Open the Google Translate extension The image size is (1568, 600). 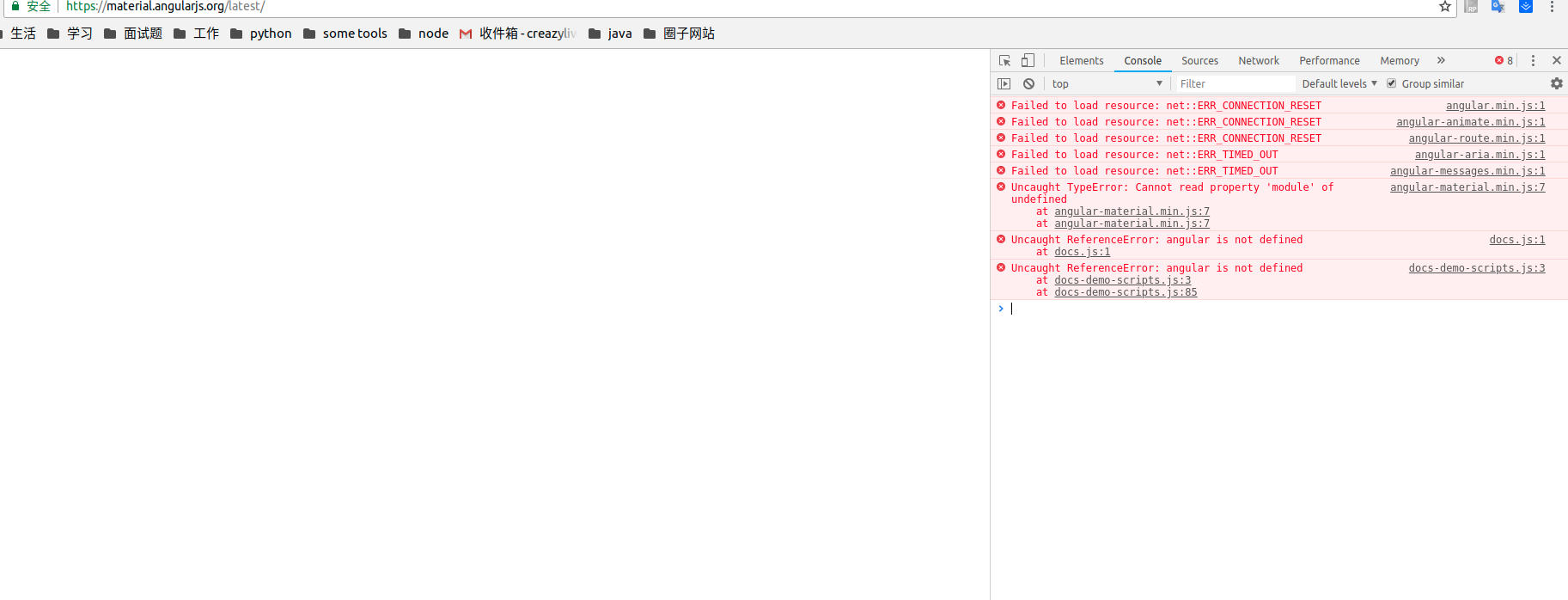1498,7
